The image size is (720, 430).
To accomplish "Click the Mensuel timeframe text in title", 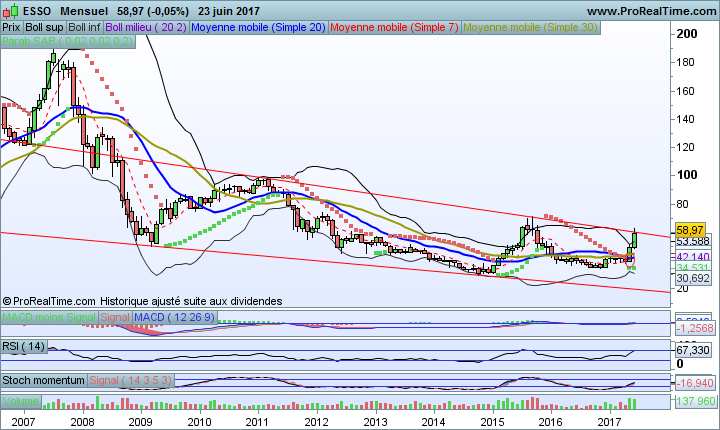I will pyautogui.click(x=84, y=11).
